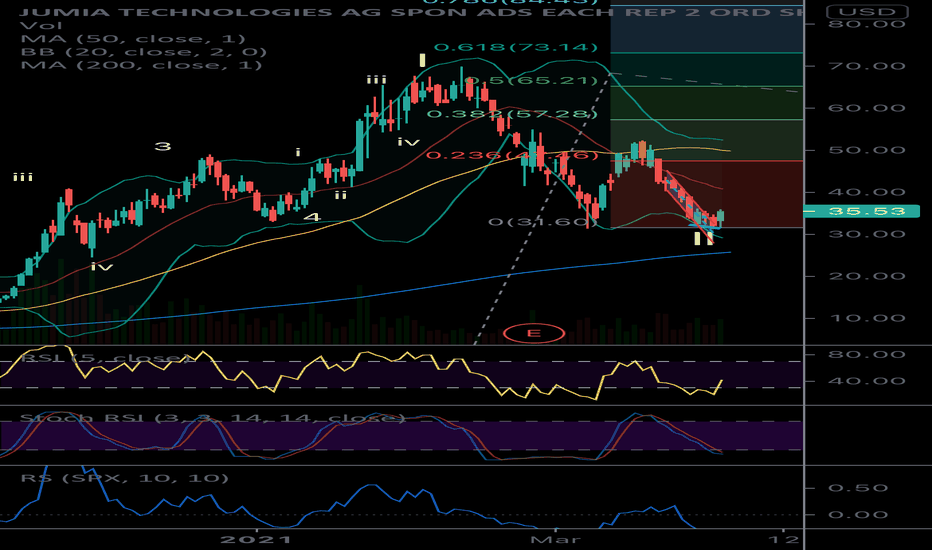Click the 80.00 price axis label

(867, 24)
